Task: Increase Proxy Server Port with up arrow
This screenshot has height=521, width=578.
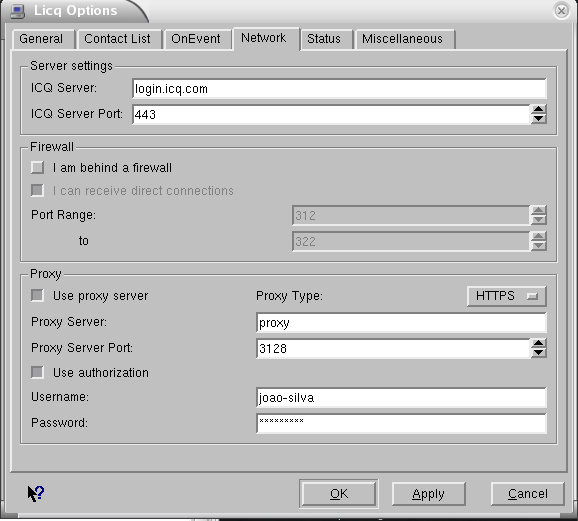Action: [x=539, y=344]
